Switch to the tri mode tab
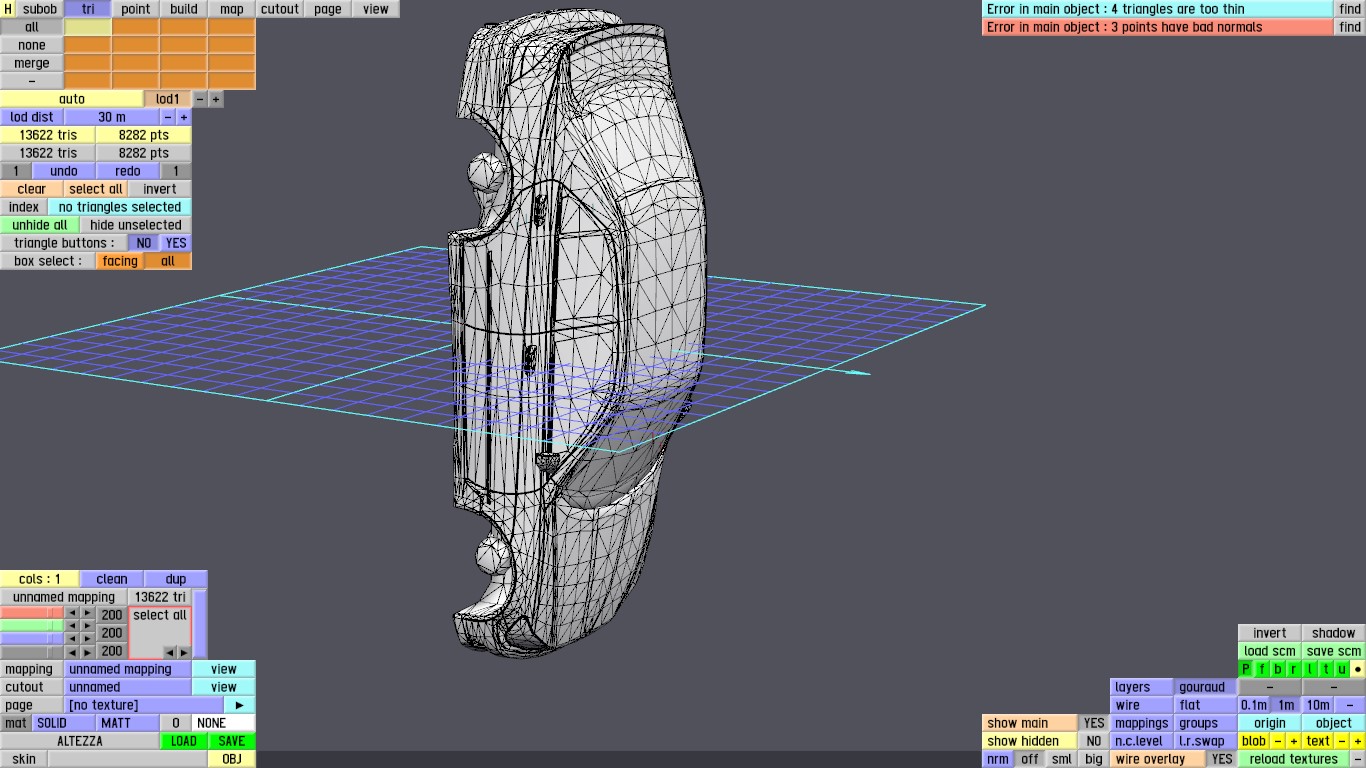Screen dimensions: 1366x768 click(88, 9)
